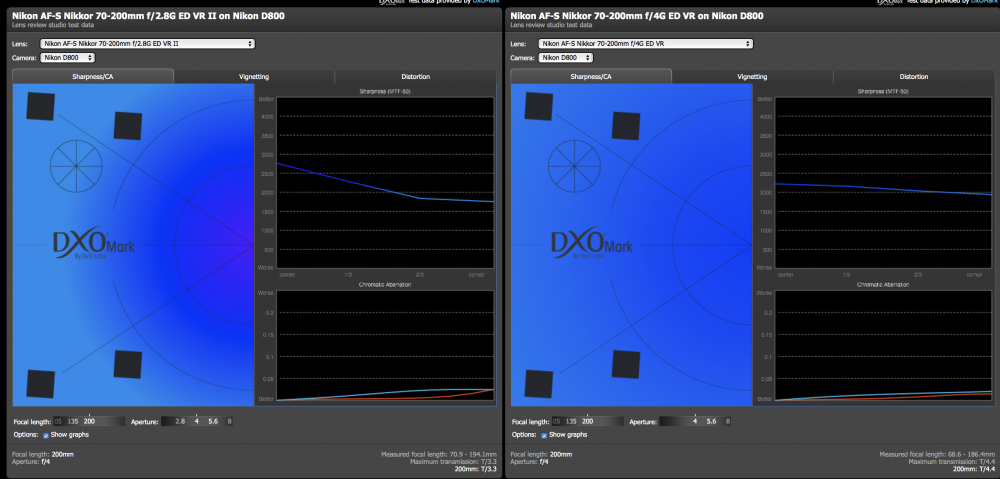The width and height of the screenshot is (1000, 479).
Task: Set focal length to 135 in right panel
Action: [x=570, y=422]
